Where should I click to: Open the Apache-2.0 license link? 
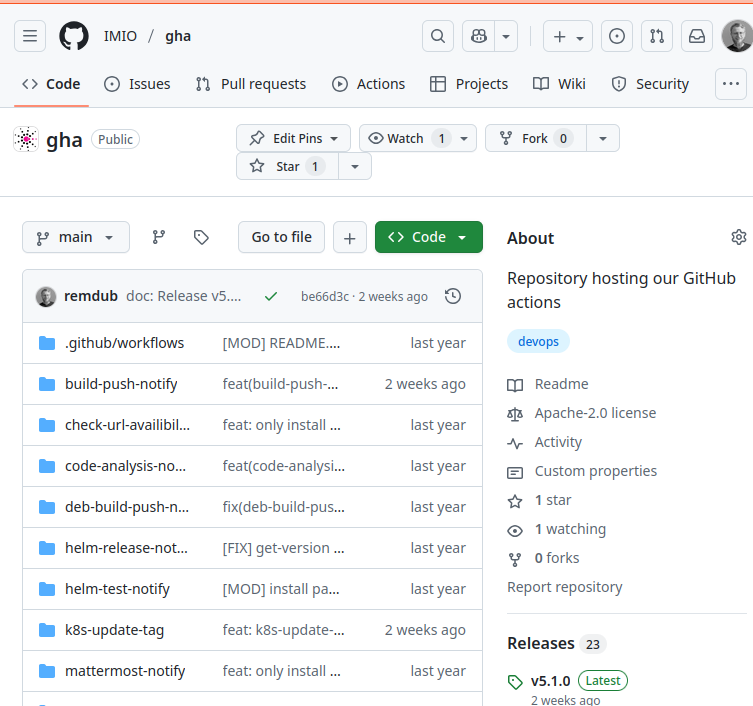pyautogui.click(x=595, y=413)
